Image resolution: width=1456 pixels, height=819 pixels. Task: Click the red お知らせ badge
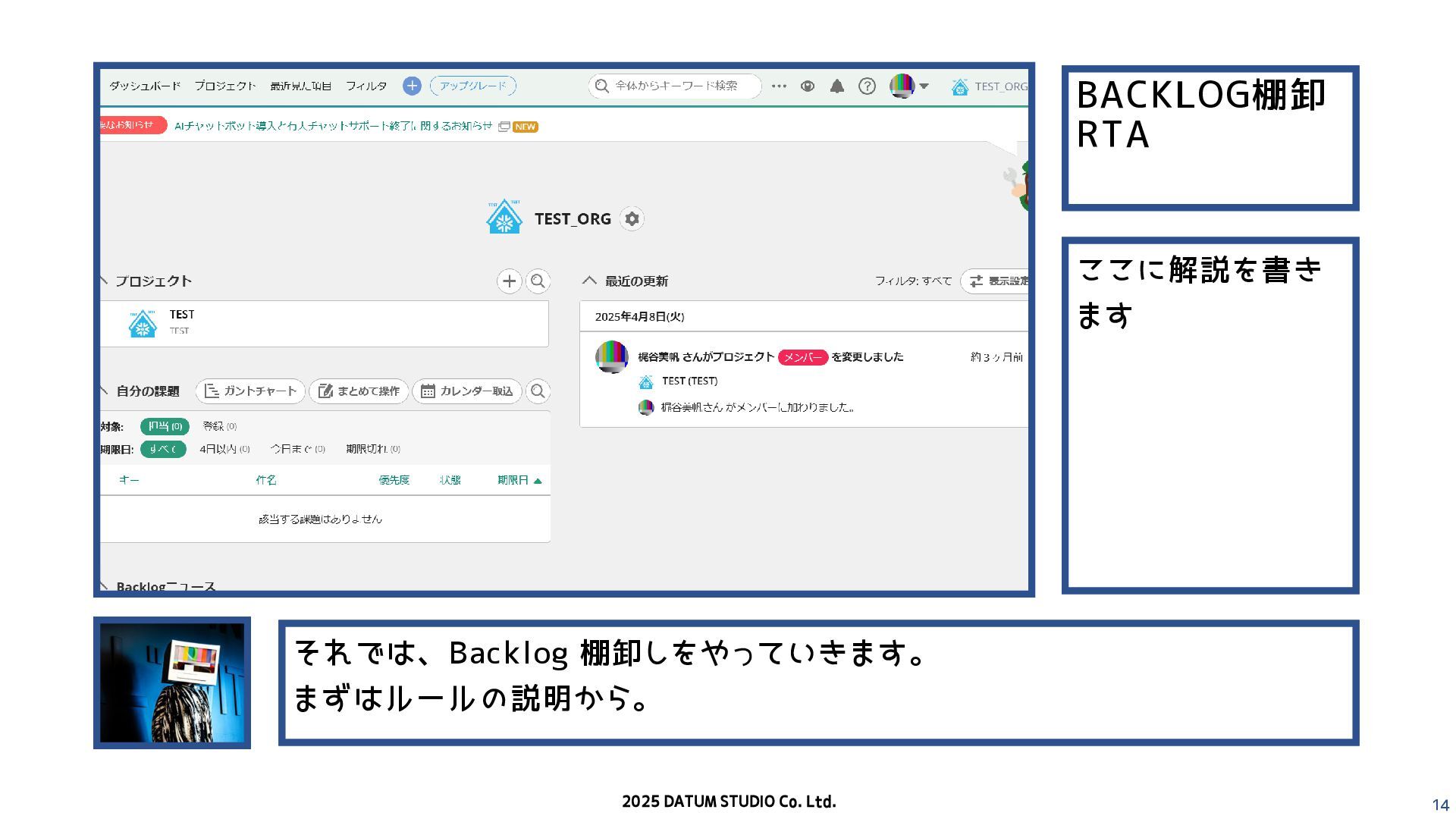click(133, 125)
